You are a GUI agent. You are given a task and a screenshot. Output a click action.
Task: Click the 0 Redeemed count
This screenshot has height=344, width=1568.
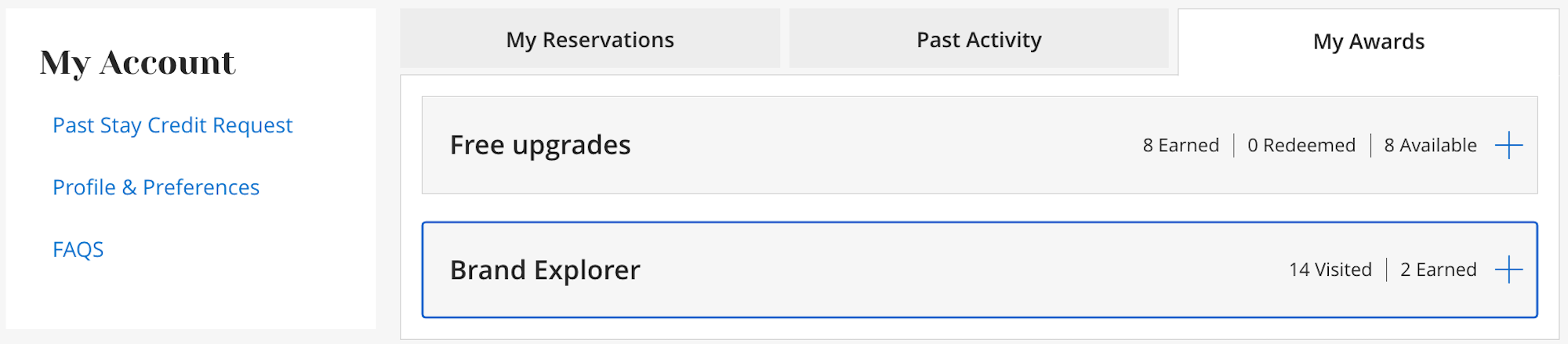click(1301, 145)
